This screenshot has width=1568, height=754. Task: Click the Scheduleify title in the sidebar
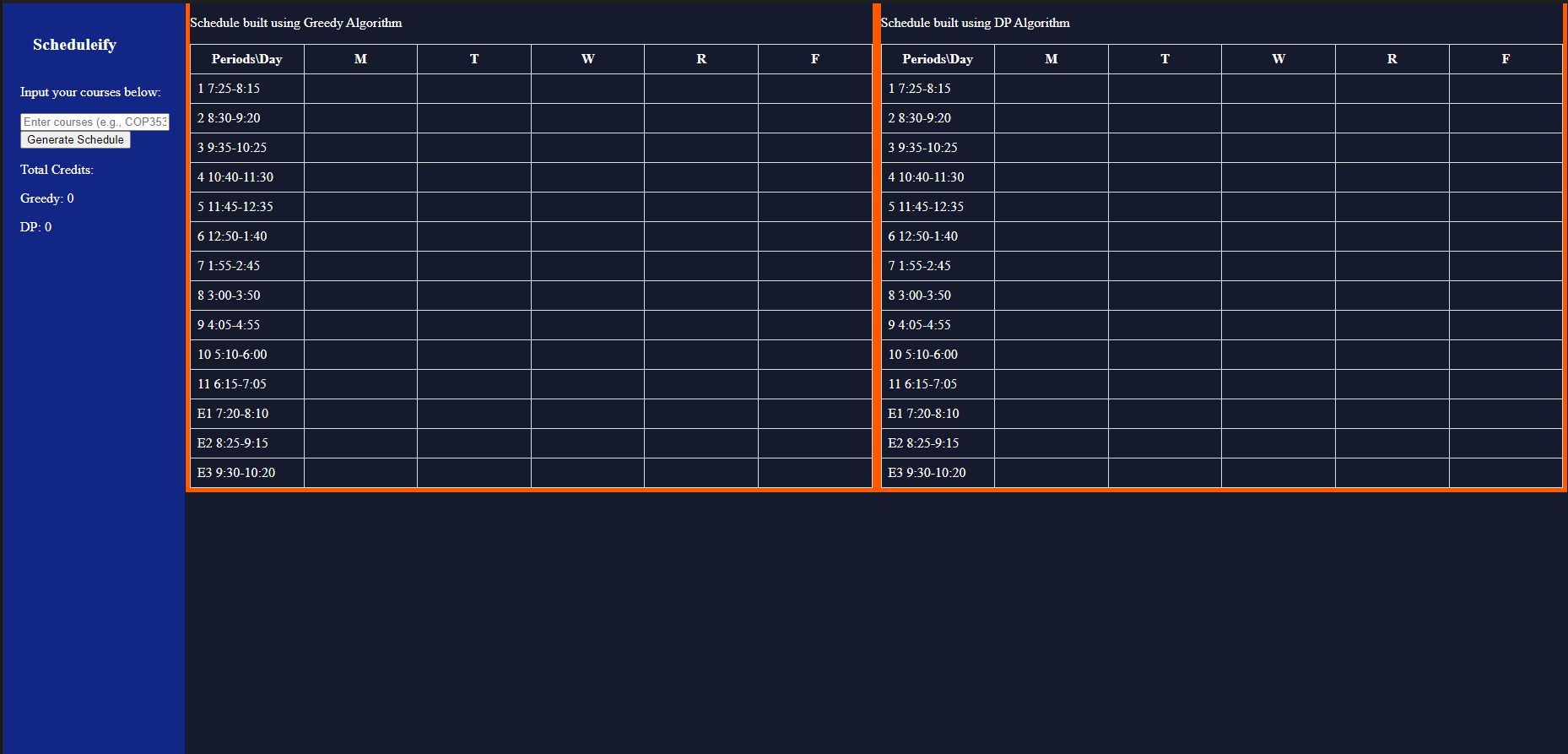74,45
